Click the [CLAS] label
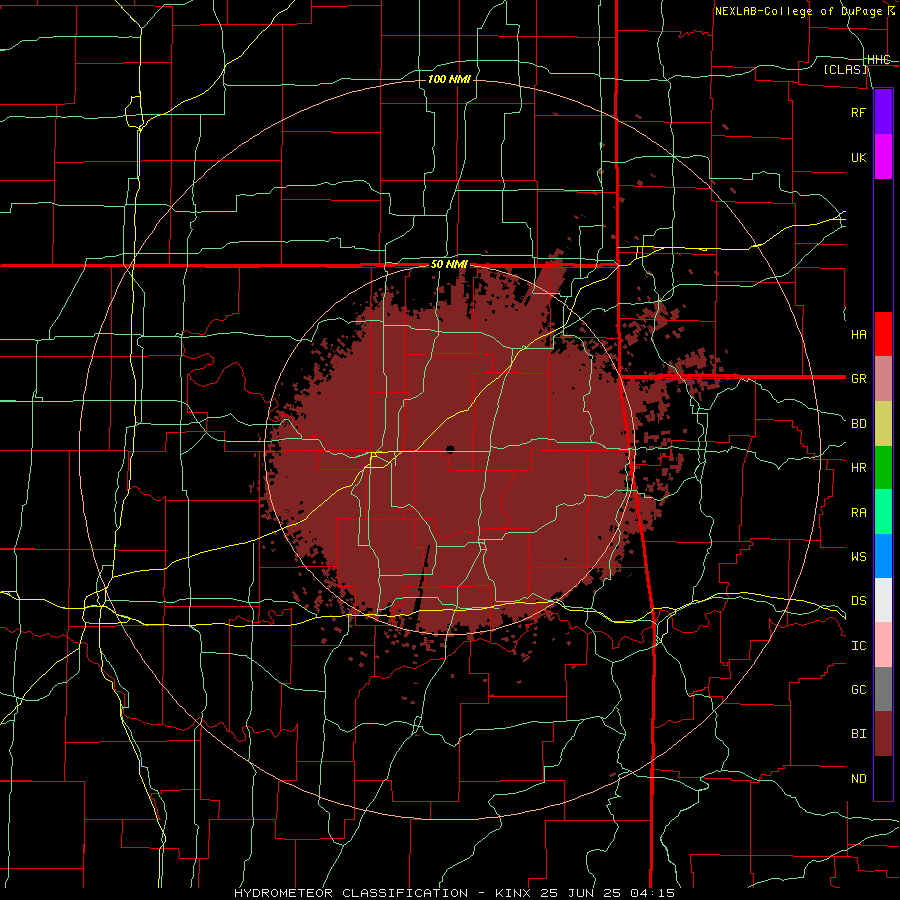 pos(845,69)
